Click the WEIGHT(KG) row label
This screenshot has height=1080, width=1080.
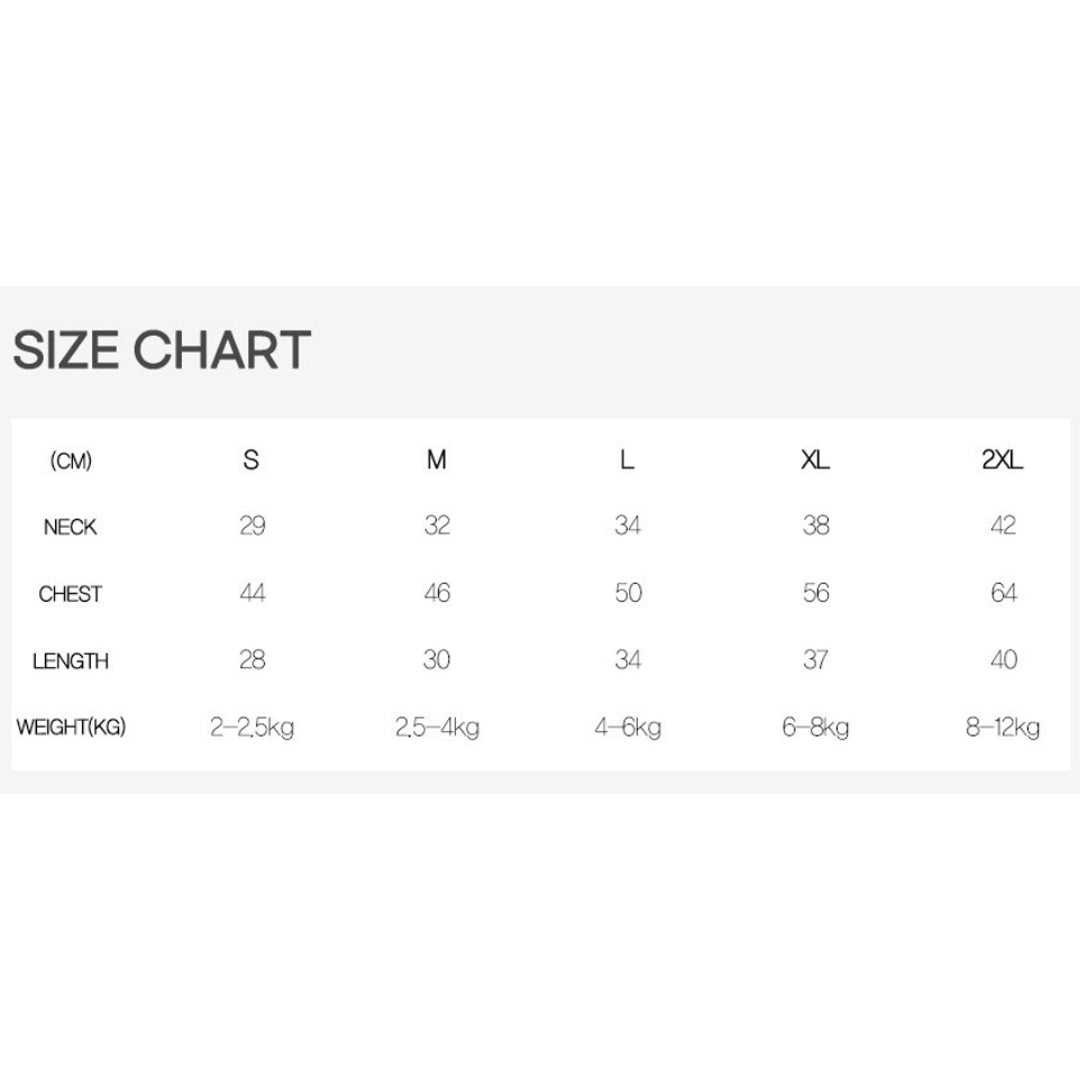(x=70, y=727)
